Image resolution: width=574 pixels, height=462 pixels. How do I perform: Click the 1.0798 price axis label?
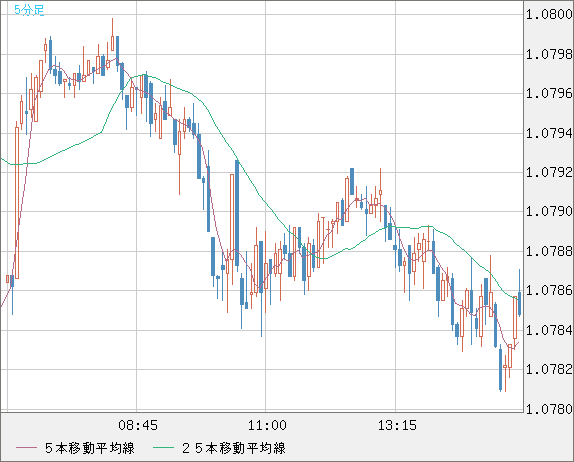coord(549,55)
